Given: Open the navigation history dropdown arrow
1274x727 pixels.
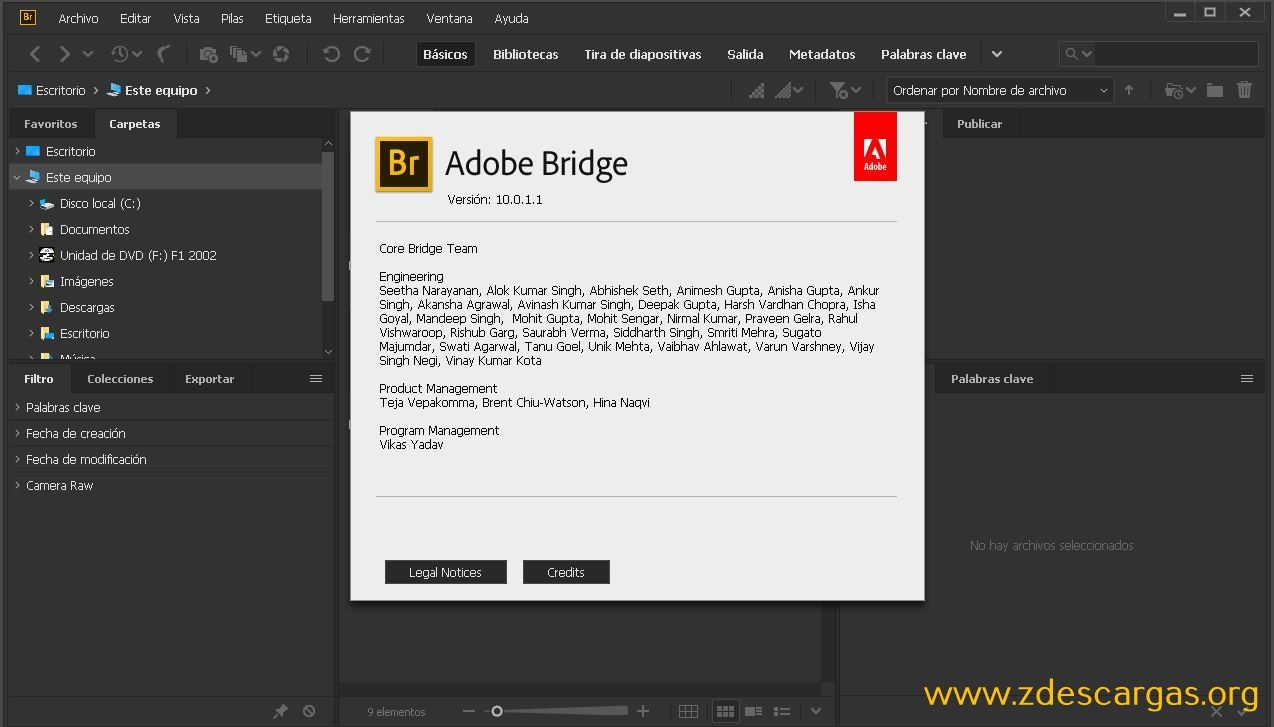Looking at the screenshot, I should click(x=88, y=54).
